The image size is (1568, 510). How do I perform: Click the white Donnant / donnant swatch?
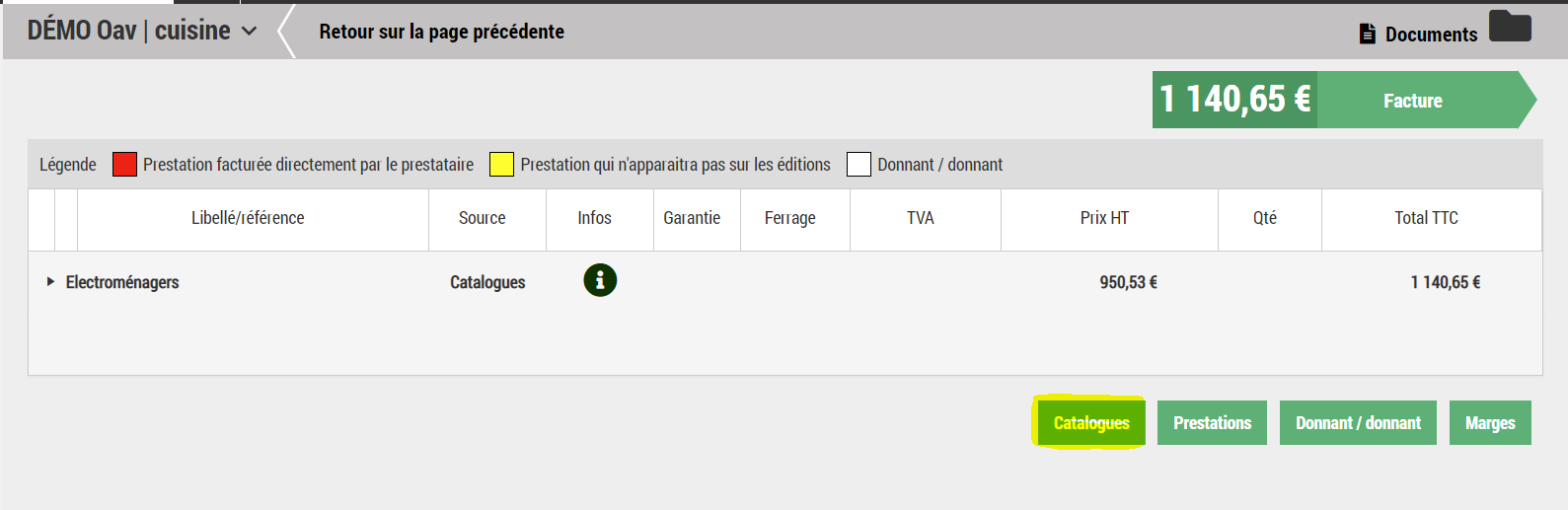click(859, 165)
